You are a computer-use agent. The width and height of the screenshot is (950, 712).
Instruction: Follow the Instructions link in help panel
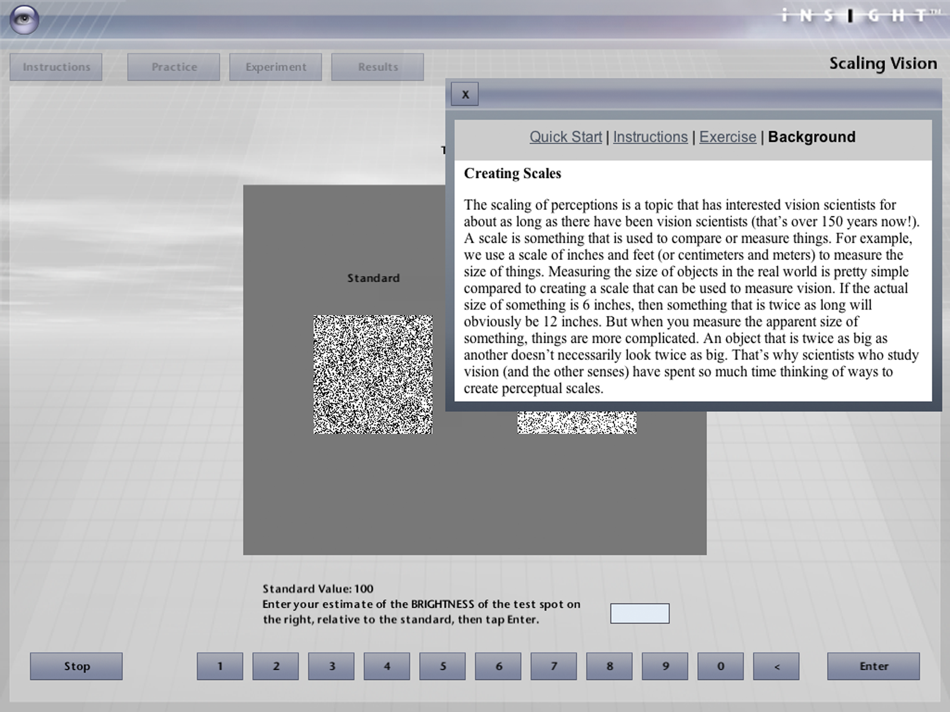(650, 137)
